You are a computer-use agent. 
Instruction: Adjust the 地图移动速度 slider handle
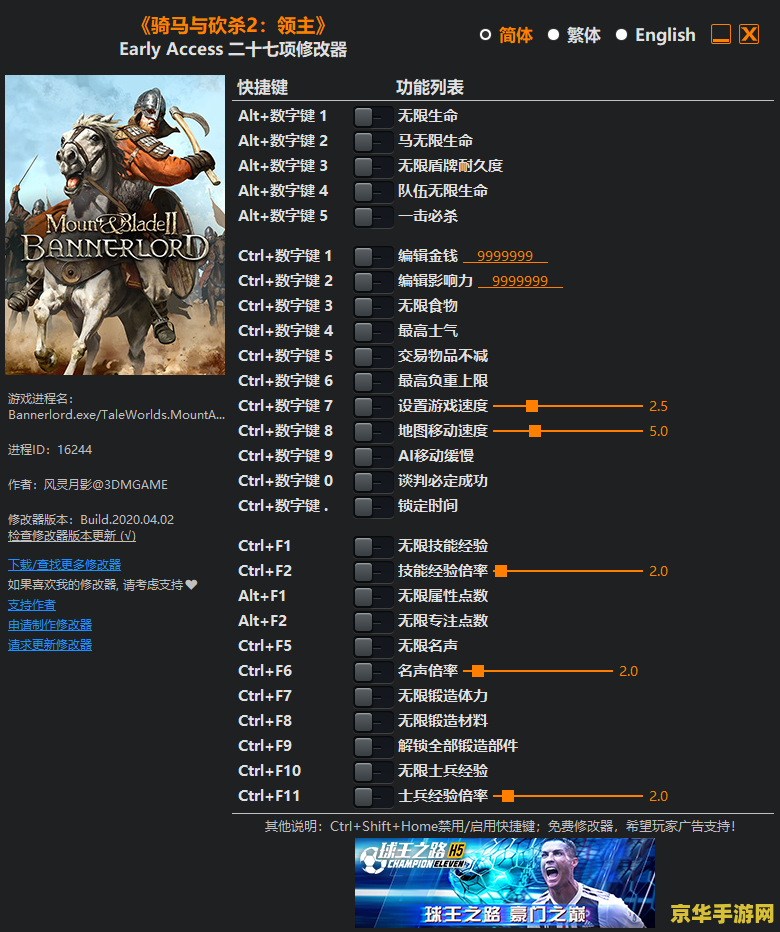pyautogui.click(x=535, y=431)
